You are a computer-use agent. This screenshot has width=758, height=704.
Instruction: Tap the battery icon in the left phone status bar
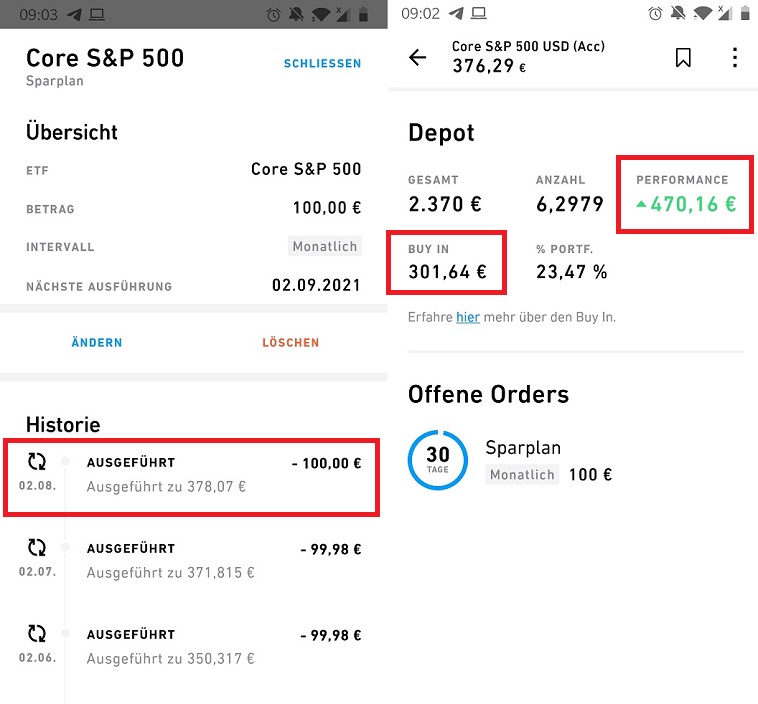[363, 14]
